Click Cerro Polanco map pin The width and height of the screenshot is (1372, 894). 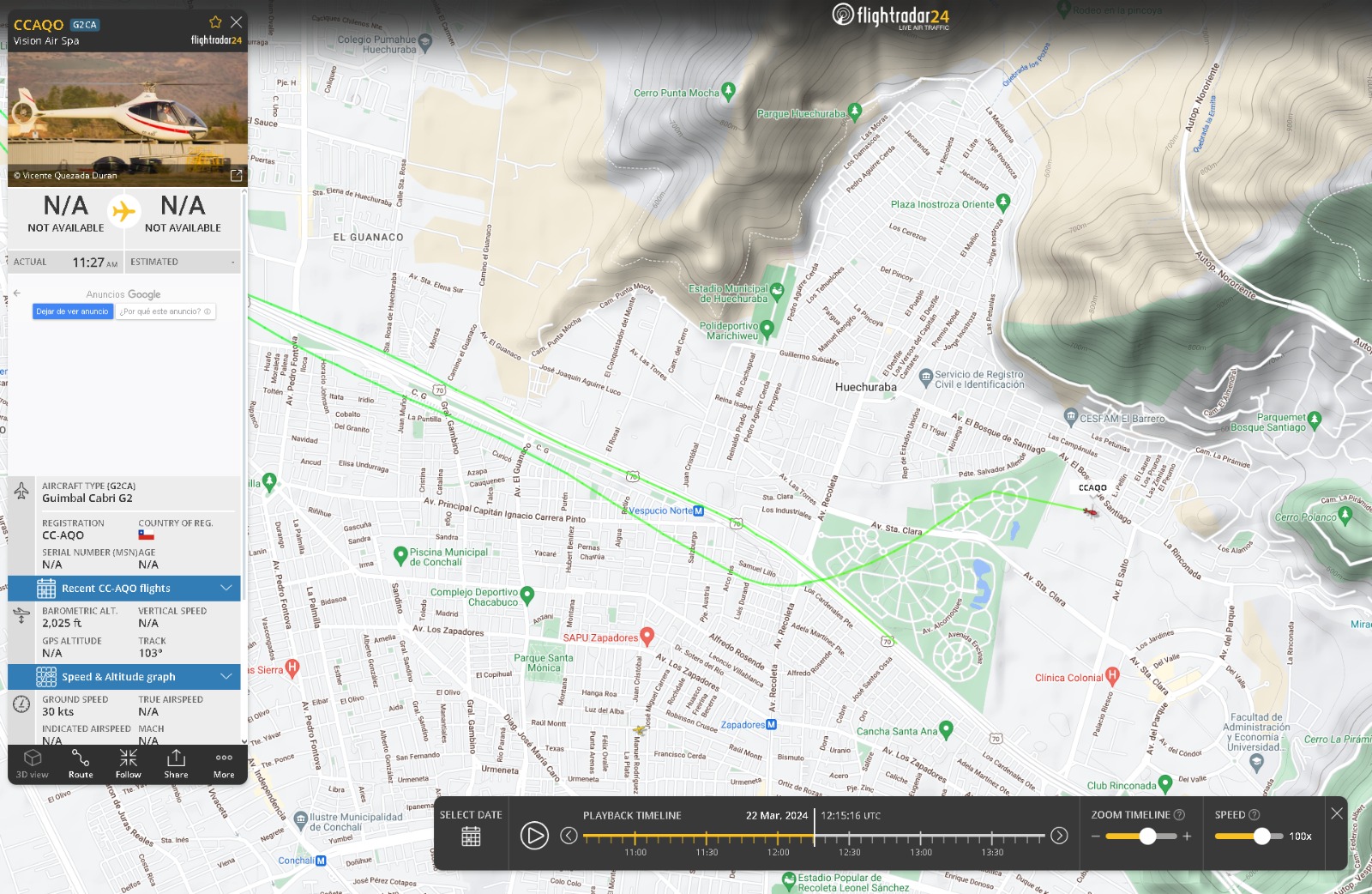(x=1345, y=515)
